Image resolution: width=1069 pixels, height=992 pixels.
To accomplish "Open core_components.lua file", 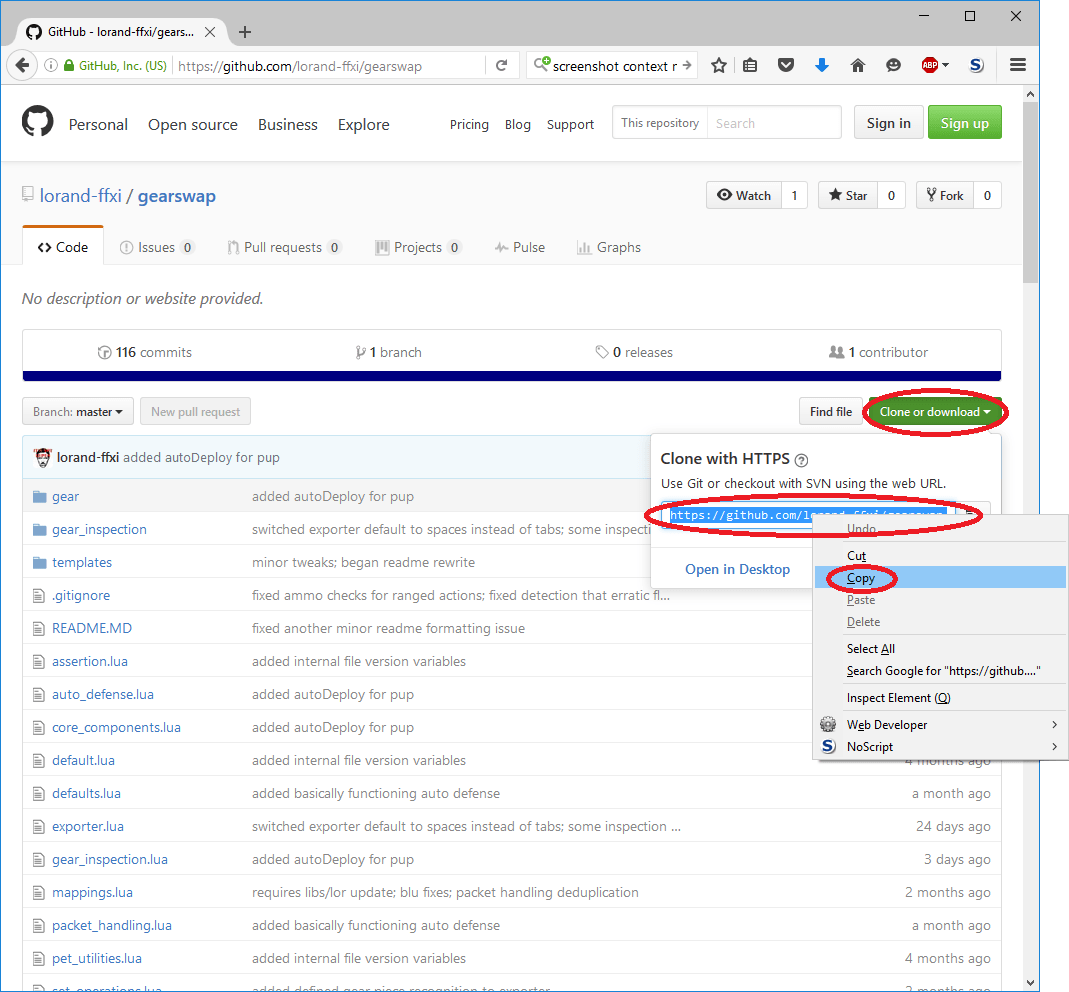I will pyautogui.click(x=117, y=727).
